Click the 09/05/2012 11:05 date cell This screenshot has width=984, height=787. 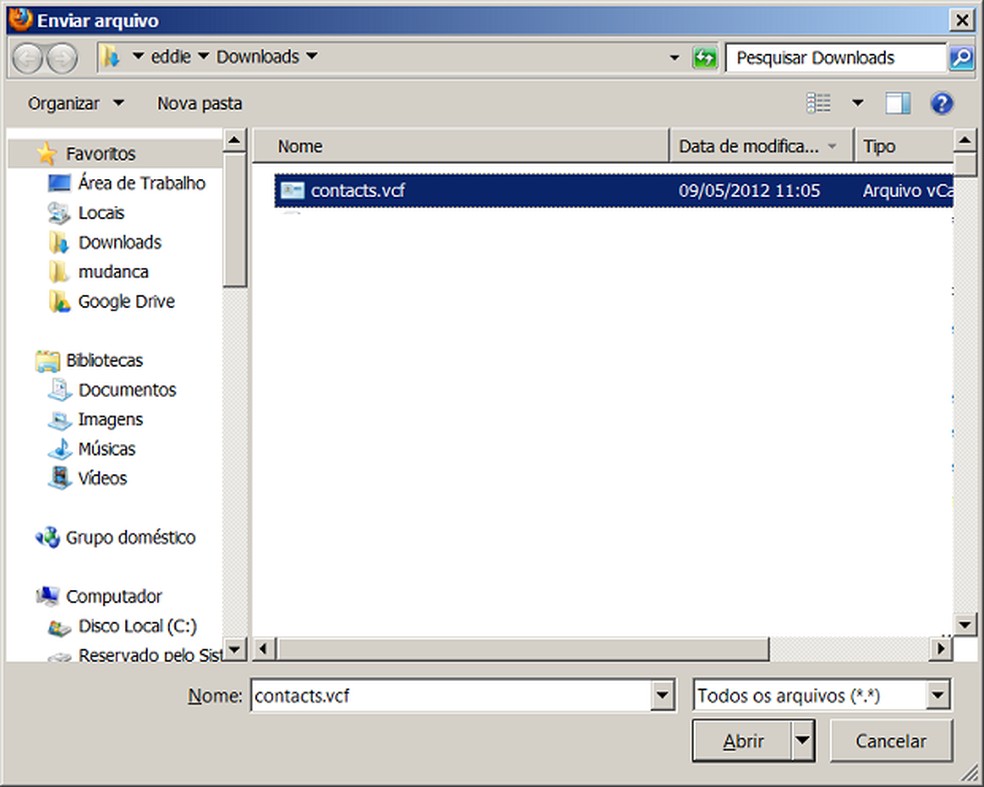point(749,190)
